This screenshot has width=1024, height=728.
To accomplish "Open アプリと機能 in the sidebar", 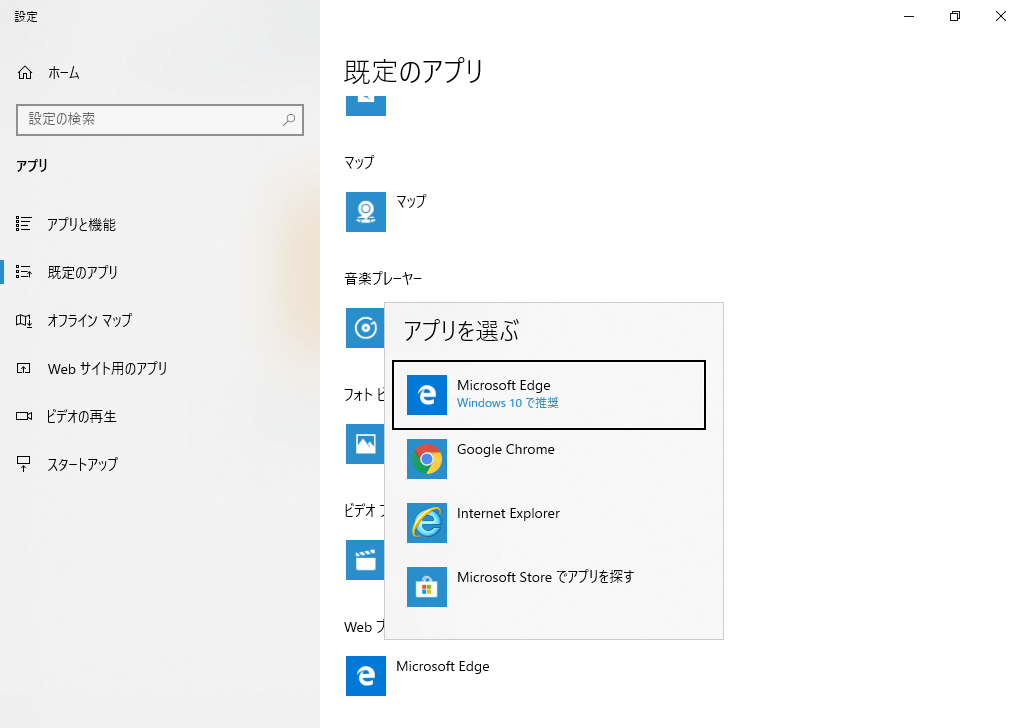I will pos(81,225).
